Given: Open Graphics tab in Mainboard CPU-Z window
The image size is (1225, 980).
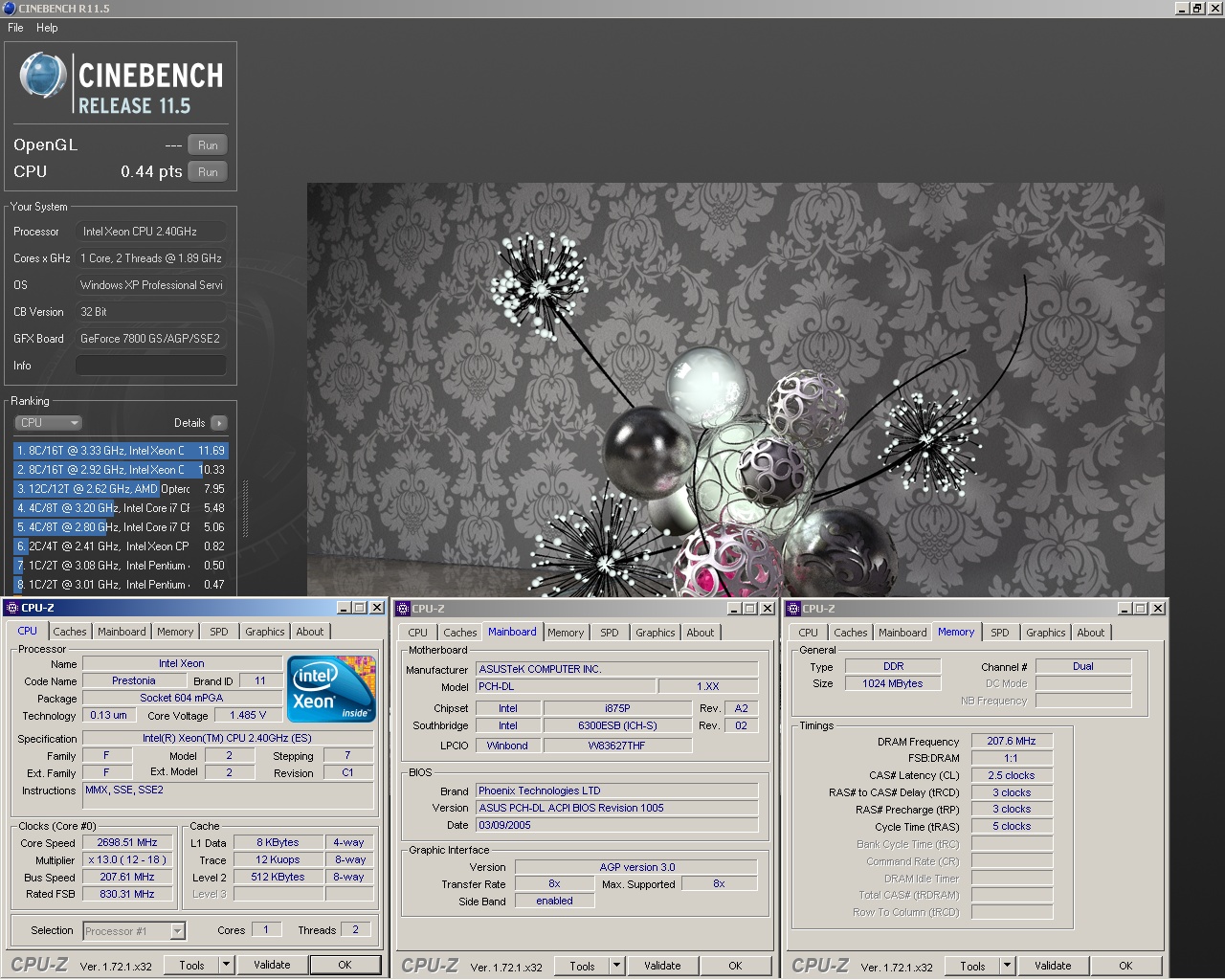Looking at the screenshot, I should 656,633.
